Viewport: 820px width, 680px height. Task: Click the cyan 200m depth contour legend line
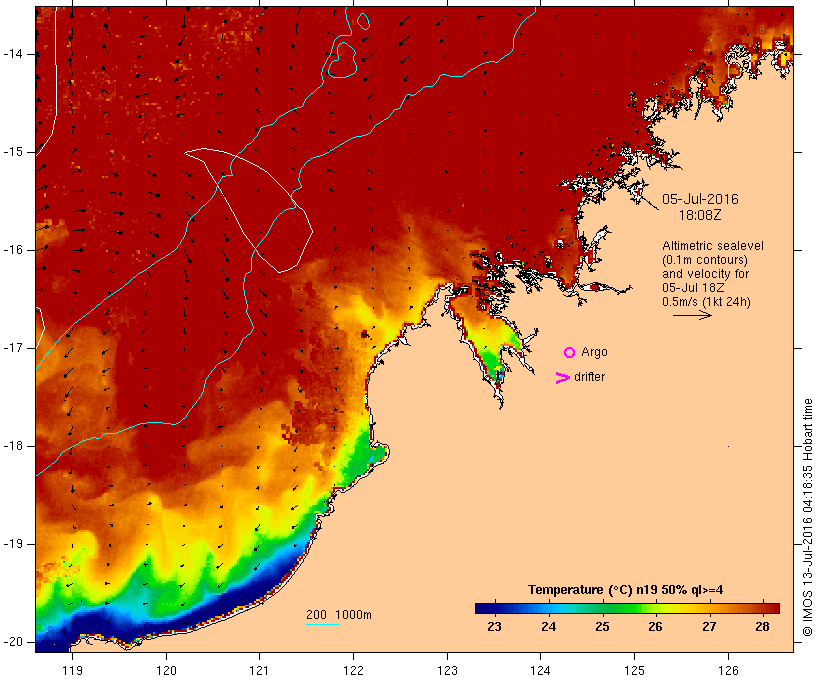click(323, 624)
